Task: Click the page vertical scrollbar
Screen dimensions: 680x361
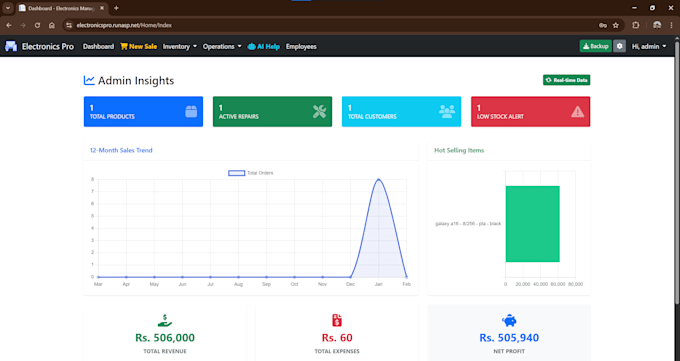Action: click(677, 174)
